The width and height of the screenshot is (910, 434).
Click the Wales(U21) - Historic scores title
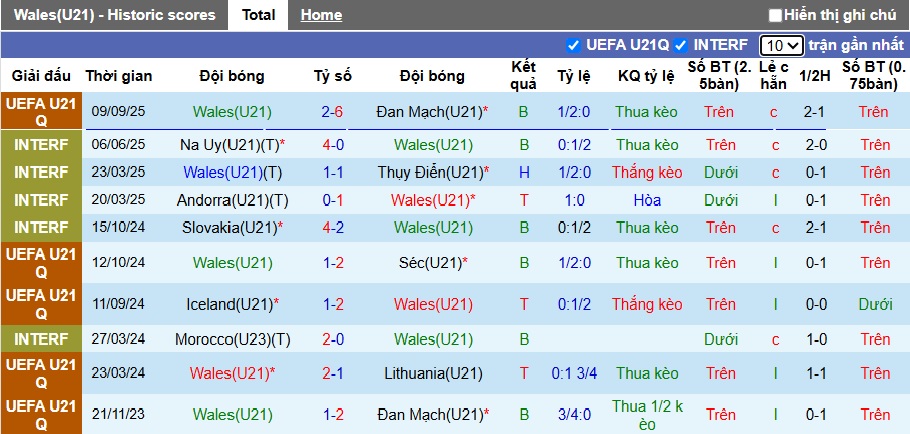pyautogui.click(x=109, y=15)
